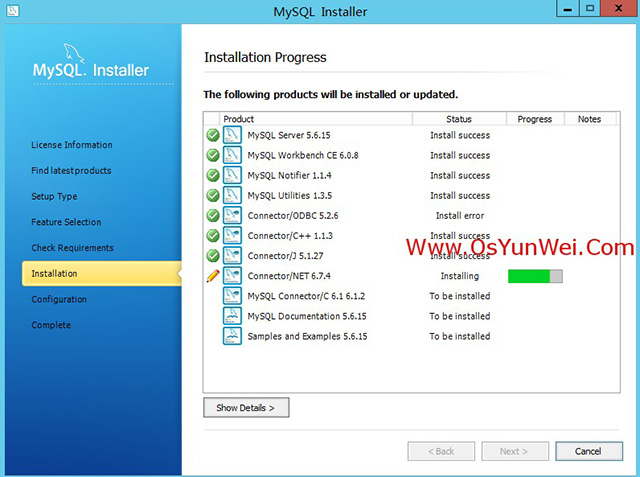Viewport: 640px width, 477px height.
Task: Click the green checkmark beside MySQL Notifier 1.1.4
Action: coord(212,175)
